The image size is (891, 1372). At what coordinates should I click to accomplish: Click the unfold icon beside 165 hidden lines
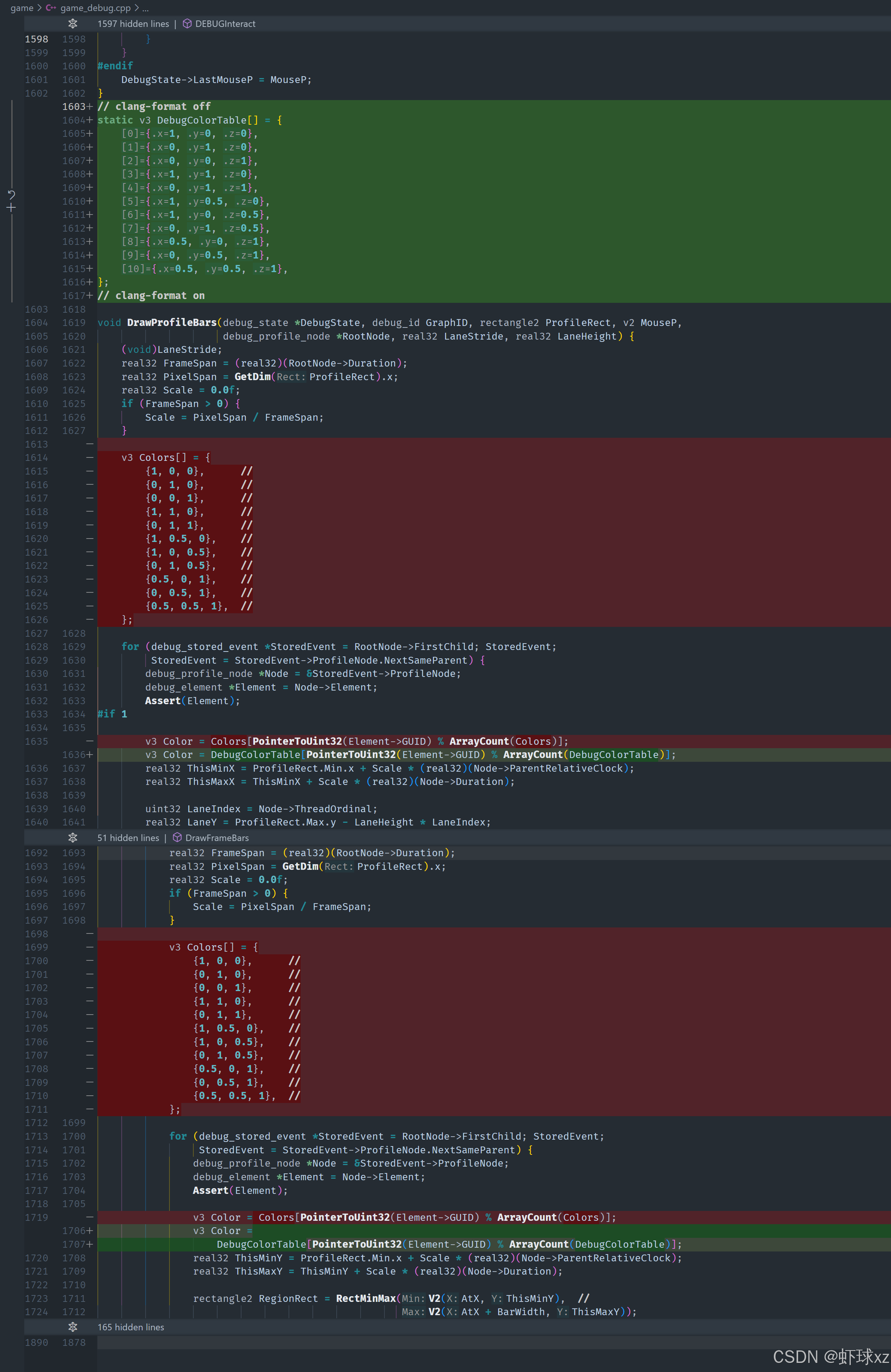click(73, 1327)
